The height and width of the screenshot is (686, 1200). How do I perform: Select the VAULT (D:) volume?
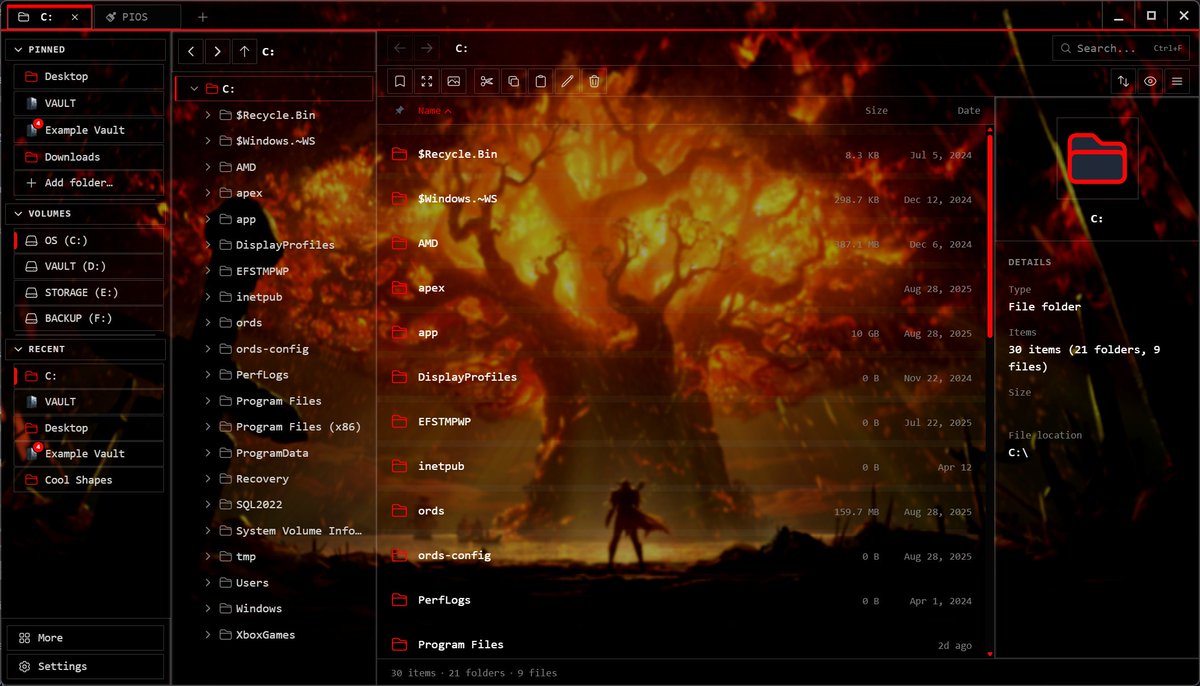[x=89, y=266]
